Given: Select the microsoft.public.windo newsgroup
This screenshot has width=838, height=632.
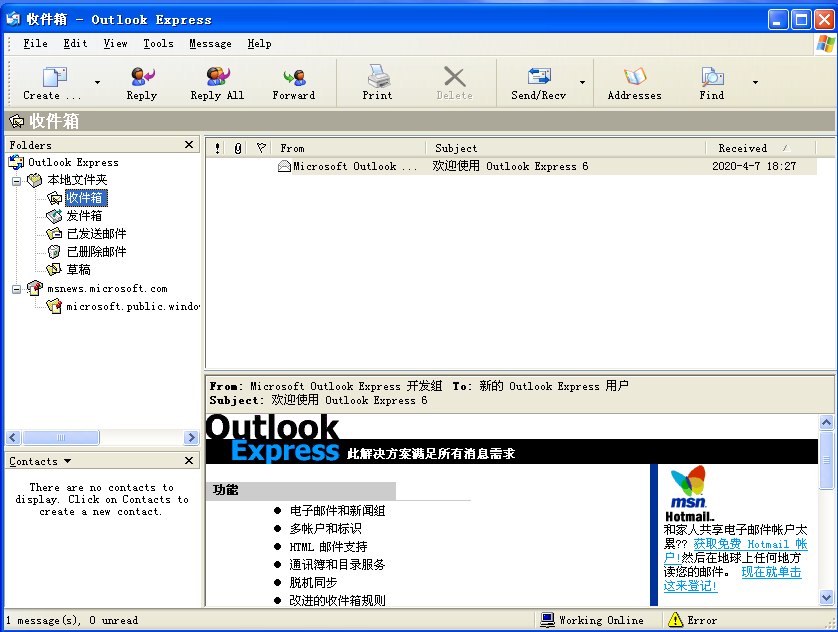Looking at the screenshot, I should (133, 307).
